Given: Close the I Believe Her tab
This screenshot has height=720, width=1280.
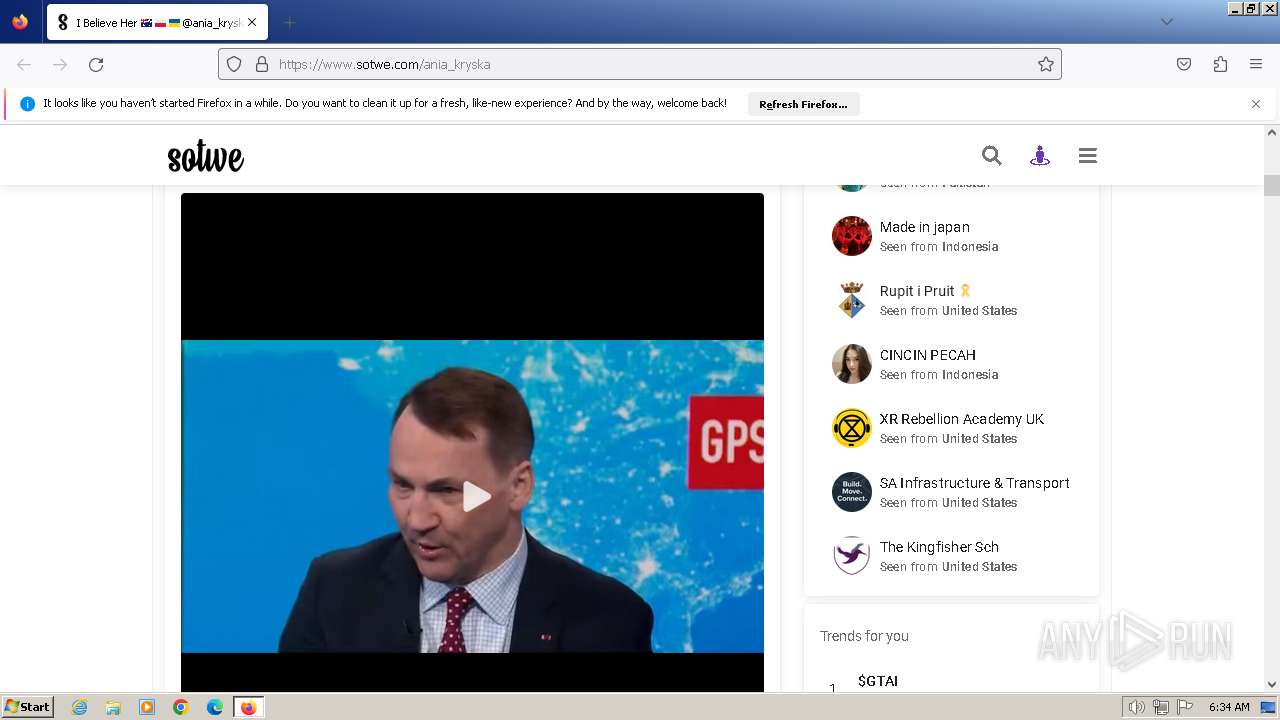Looking at the screenshot, I should tap(251, 22).
